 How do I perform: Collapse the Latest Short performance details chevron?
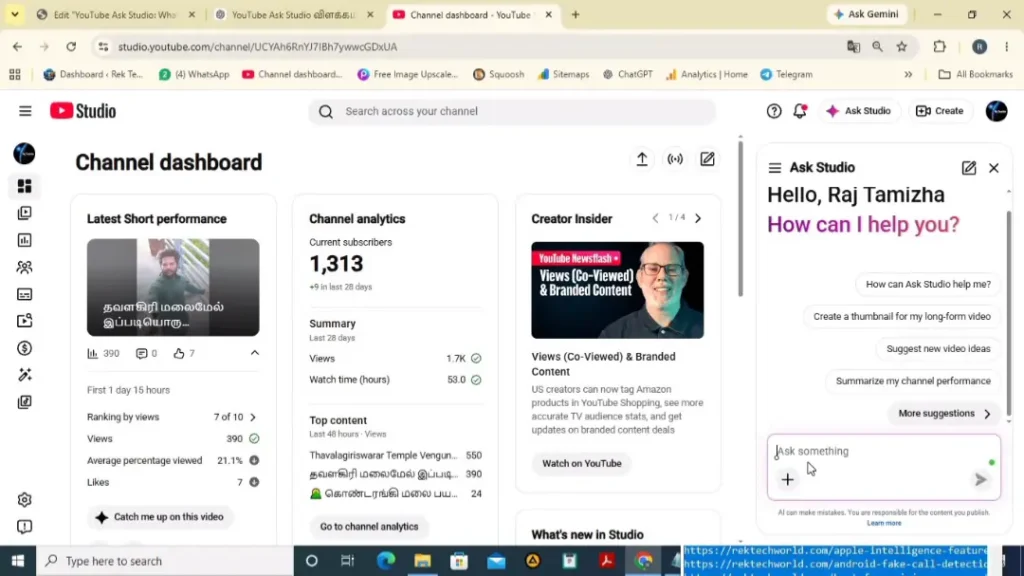(255, 353)
